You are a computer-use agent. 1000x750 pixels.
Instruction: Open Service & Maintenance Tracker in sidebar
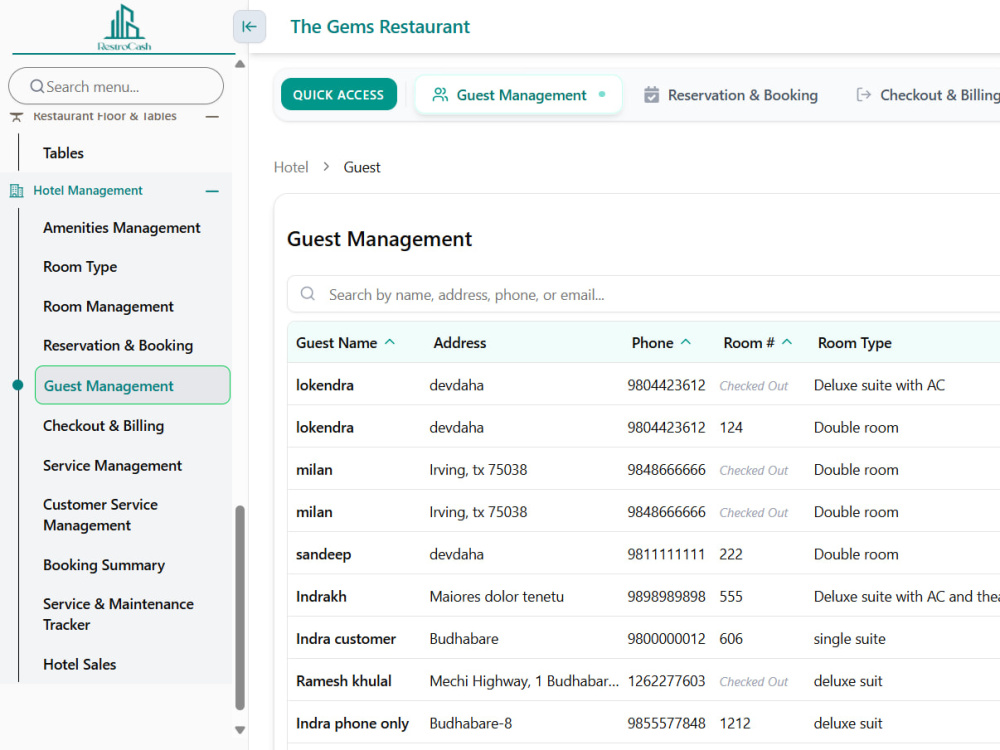click(118, 614)
